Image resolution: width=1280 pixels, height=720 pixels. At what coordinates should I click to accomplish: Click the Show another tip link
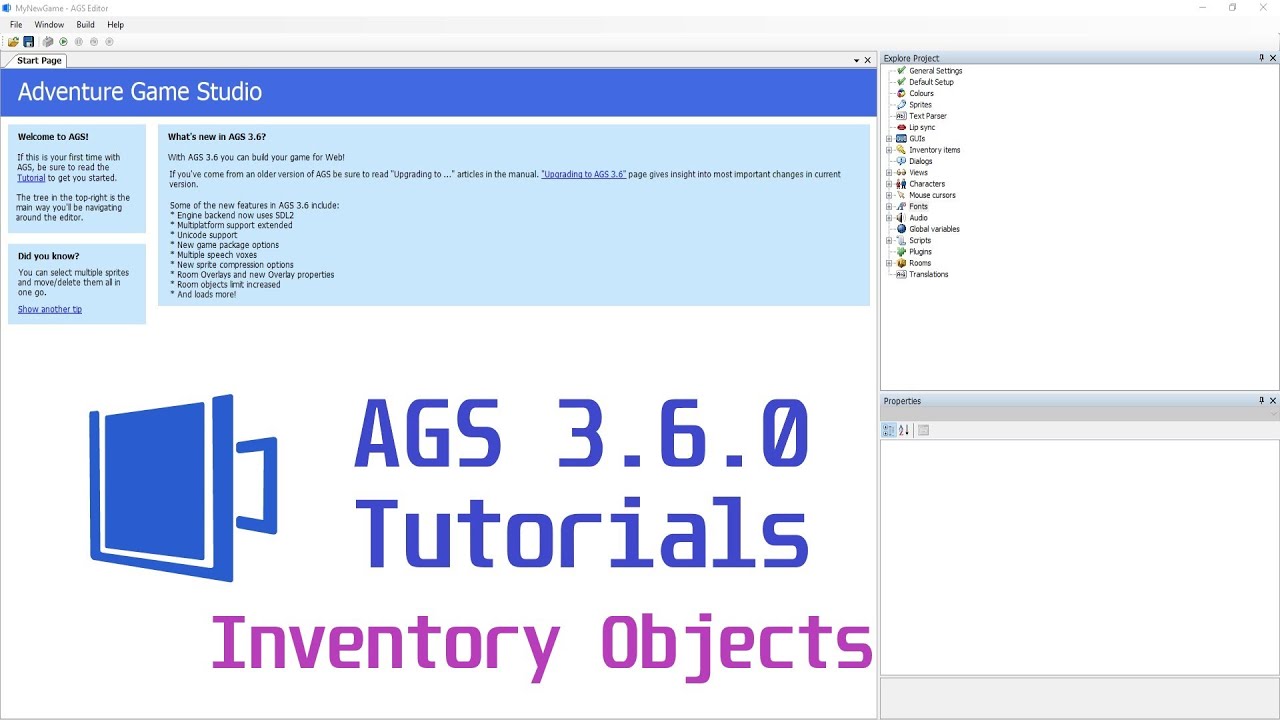(50, 309)
